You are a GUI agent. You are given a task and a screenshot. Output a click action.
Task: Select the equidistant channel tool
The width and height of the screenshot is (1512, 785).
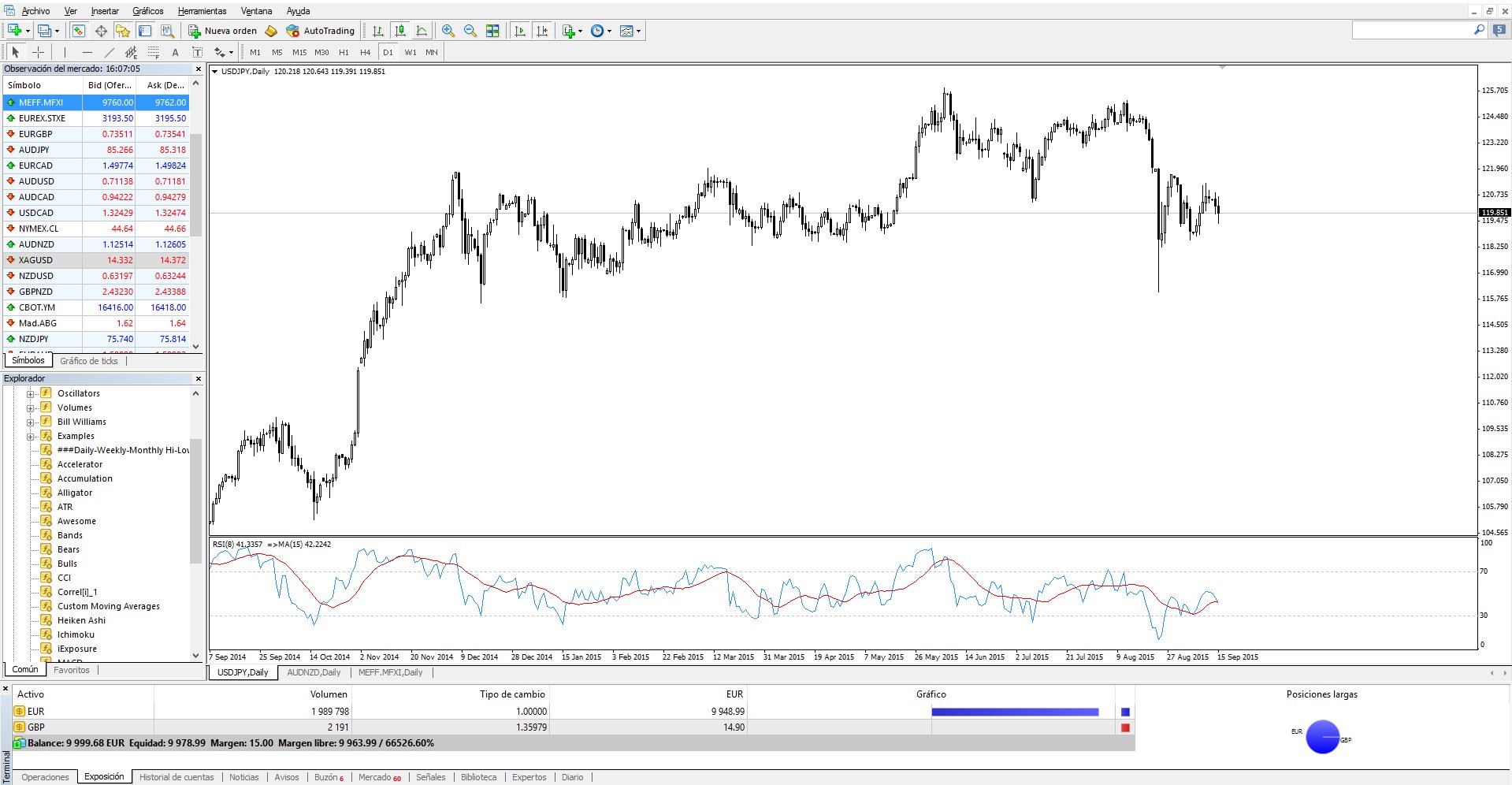click(131, 52)
